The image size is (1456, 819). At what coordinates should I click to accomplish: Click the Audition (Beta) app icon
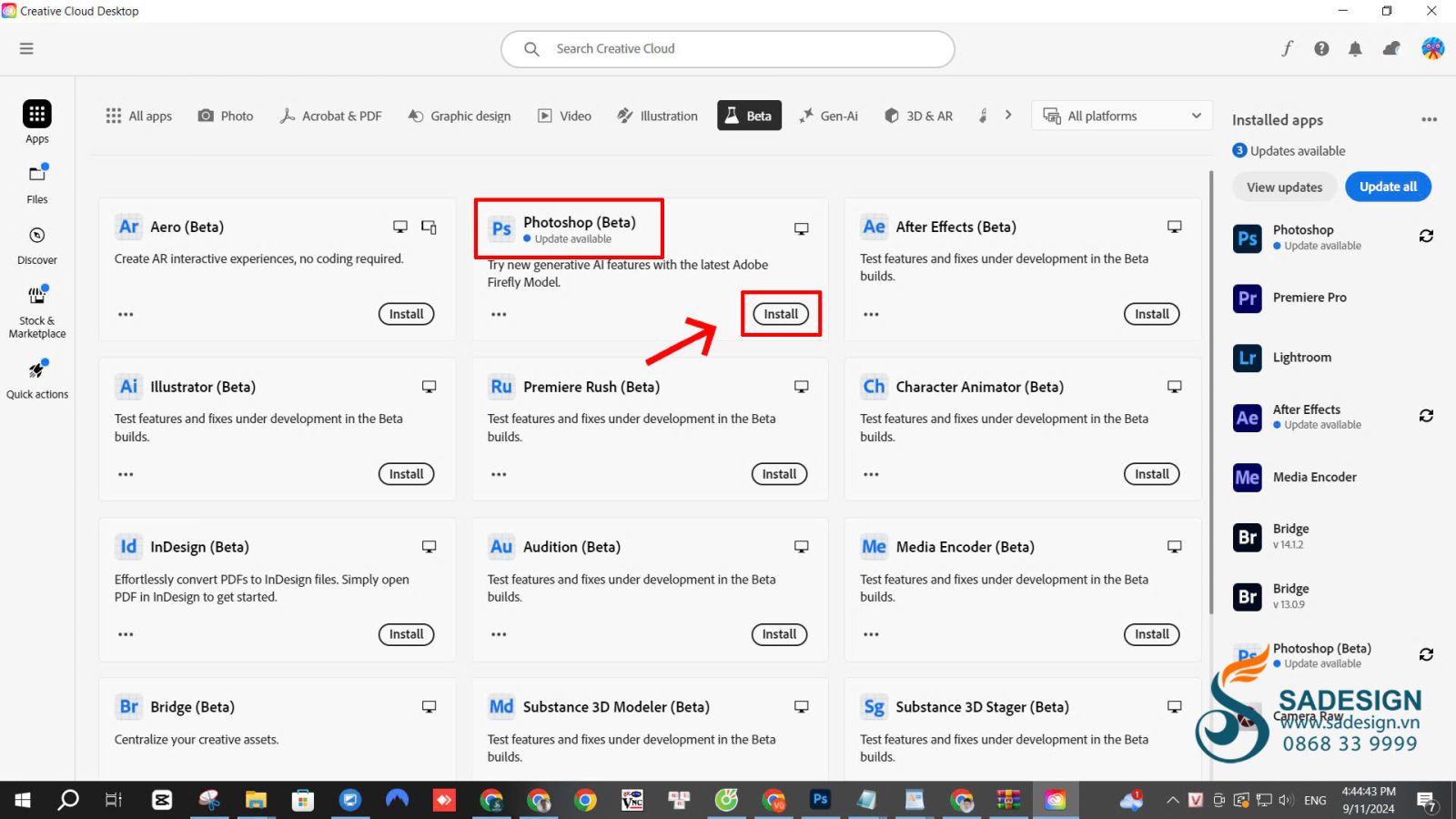click(501, 547)
